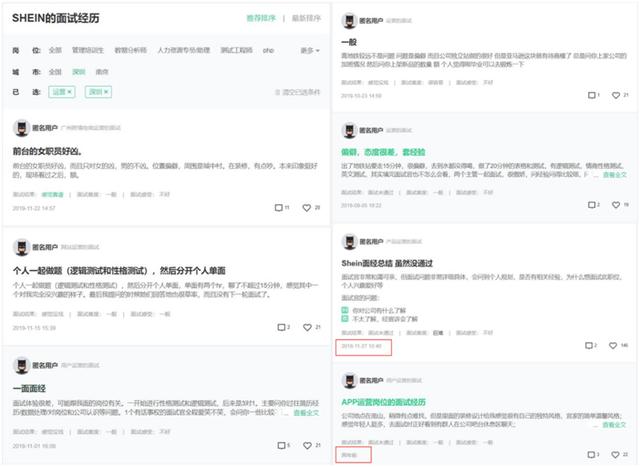640x467 pixels.
Task: Open green title '偏僻，态度很差，套经验'
Action: [x=383, y=152]
